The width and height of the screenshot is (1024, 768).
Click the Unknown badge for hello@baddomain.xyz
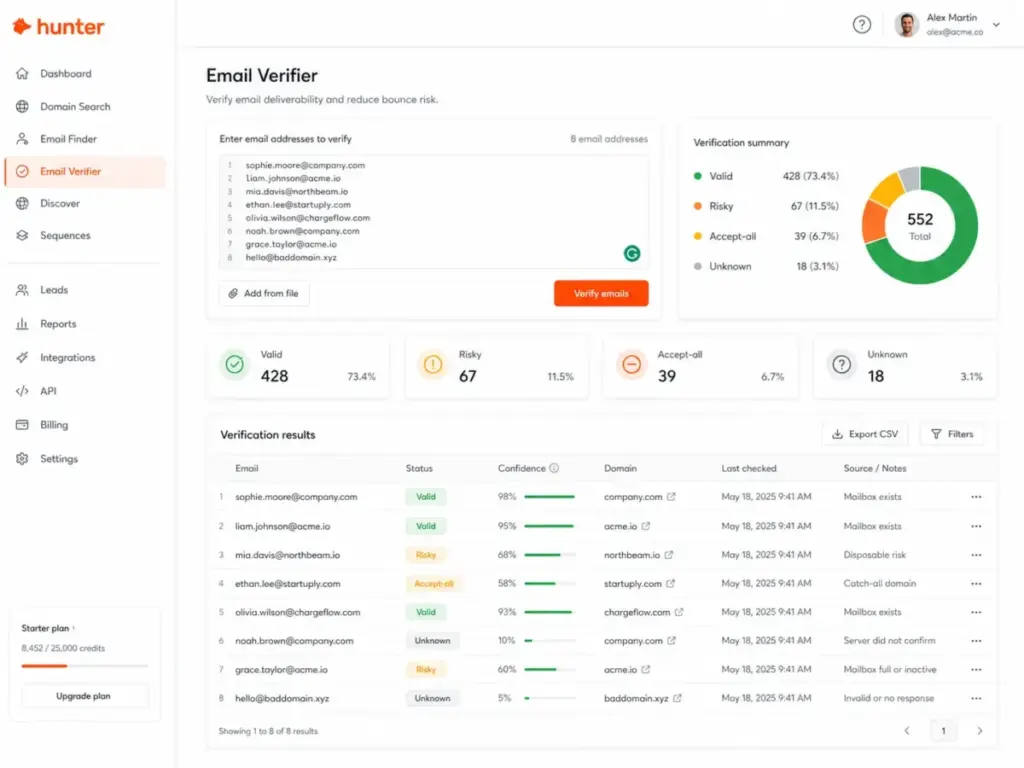click(432, 698)
